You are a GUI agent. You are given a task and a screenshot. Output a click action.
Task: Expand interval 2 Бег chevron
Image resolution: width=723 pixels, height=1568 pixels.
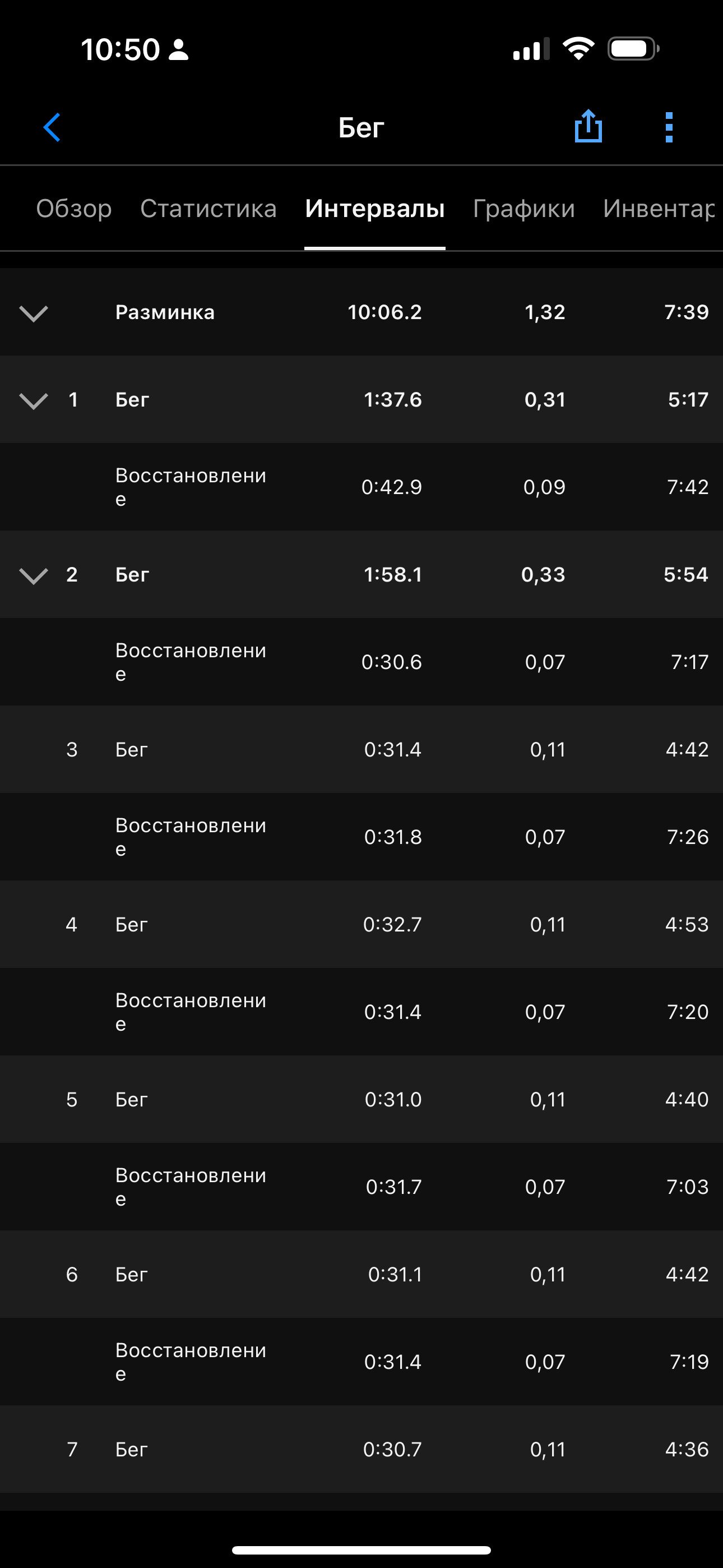pos(34,575)
